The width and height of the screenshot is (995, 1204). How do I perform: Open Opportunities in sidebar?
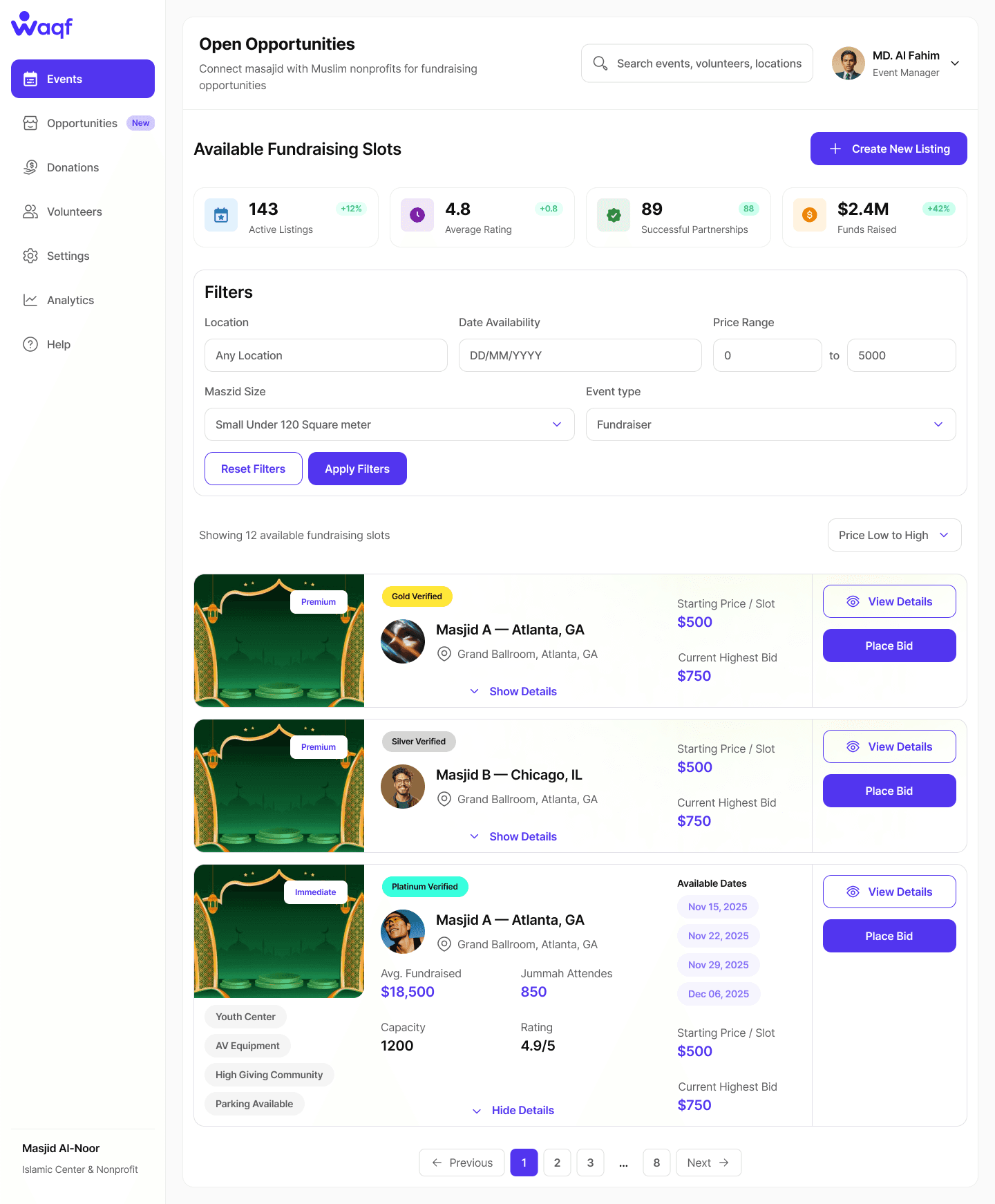click(83, 123)
